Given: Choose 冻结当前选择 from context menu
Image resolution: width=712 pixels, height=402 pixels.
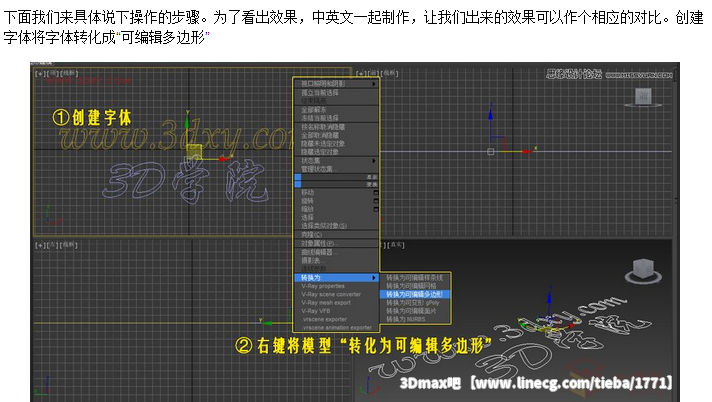Looking at the screenshot, I should point(336,118).
